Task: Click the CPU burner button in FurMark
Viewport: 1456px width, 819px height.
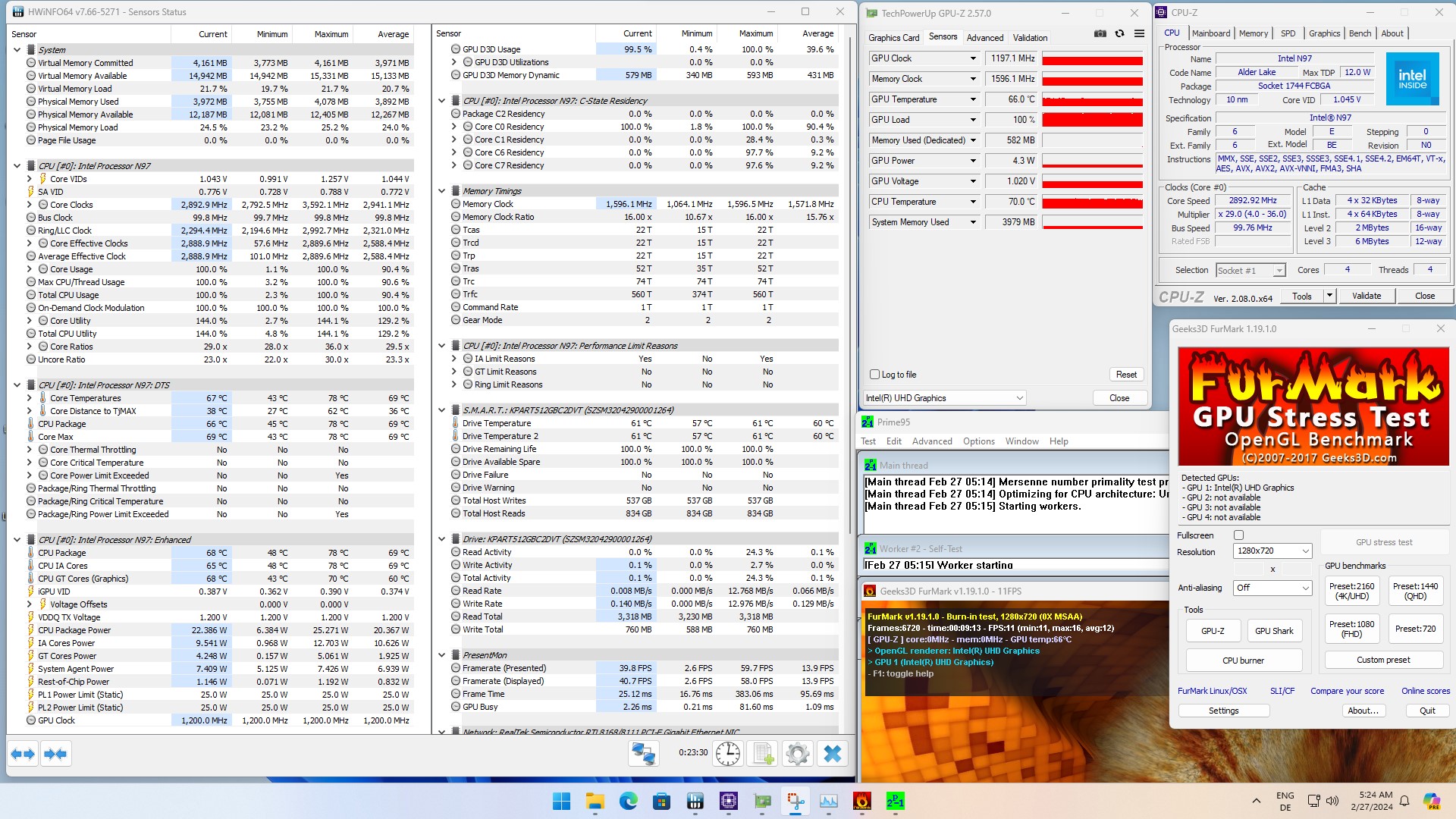Action: 1243,661
